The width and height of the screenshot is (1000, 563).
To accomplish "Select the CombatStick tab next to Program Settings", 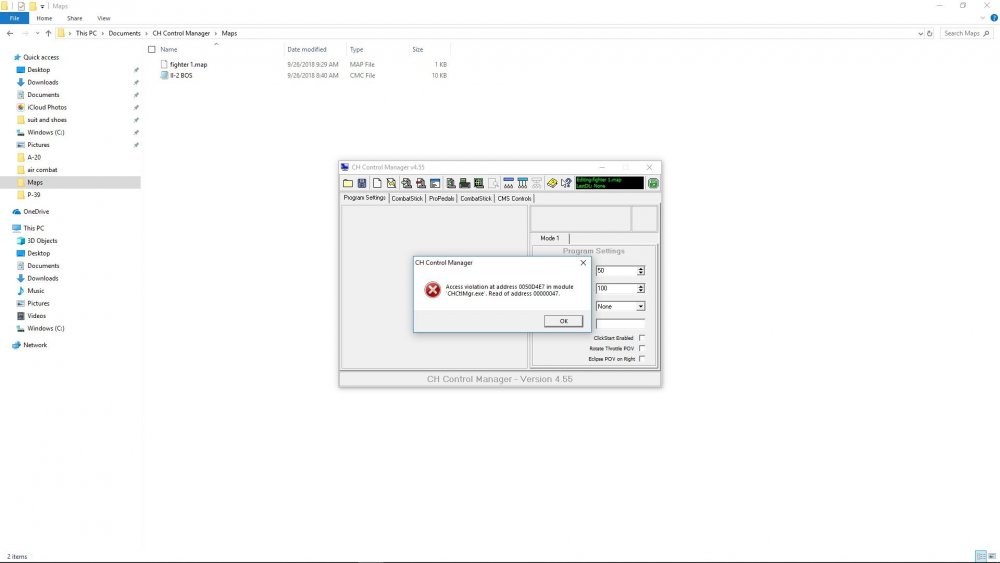I will click(407, 198).
